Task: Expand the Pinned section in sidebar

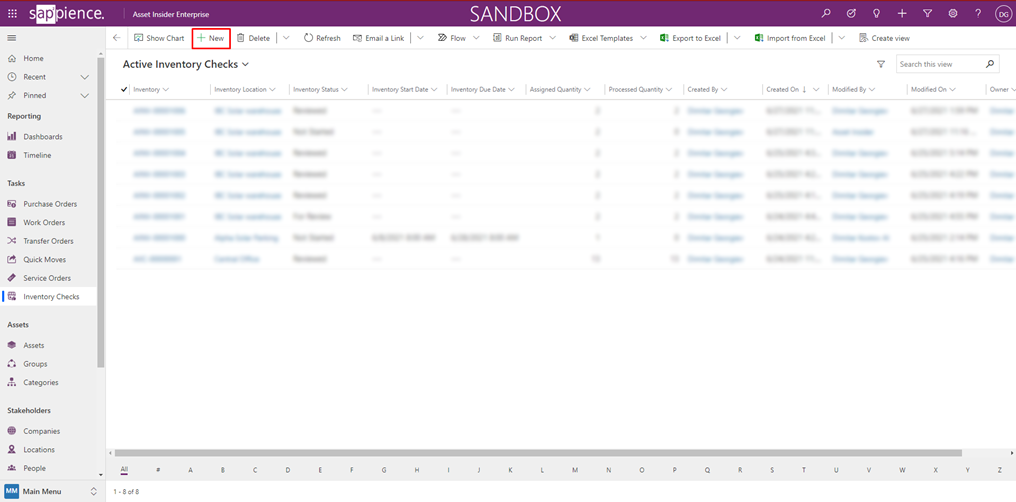Action: pyautogui.click(x=85, y=95)
